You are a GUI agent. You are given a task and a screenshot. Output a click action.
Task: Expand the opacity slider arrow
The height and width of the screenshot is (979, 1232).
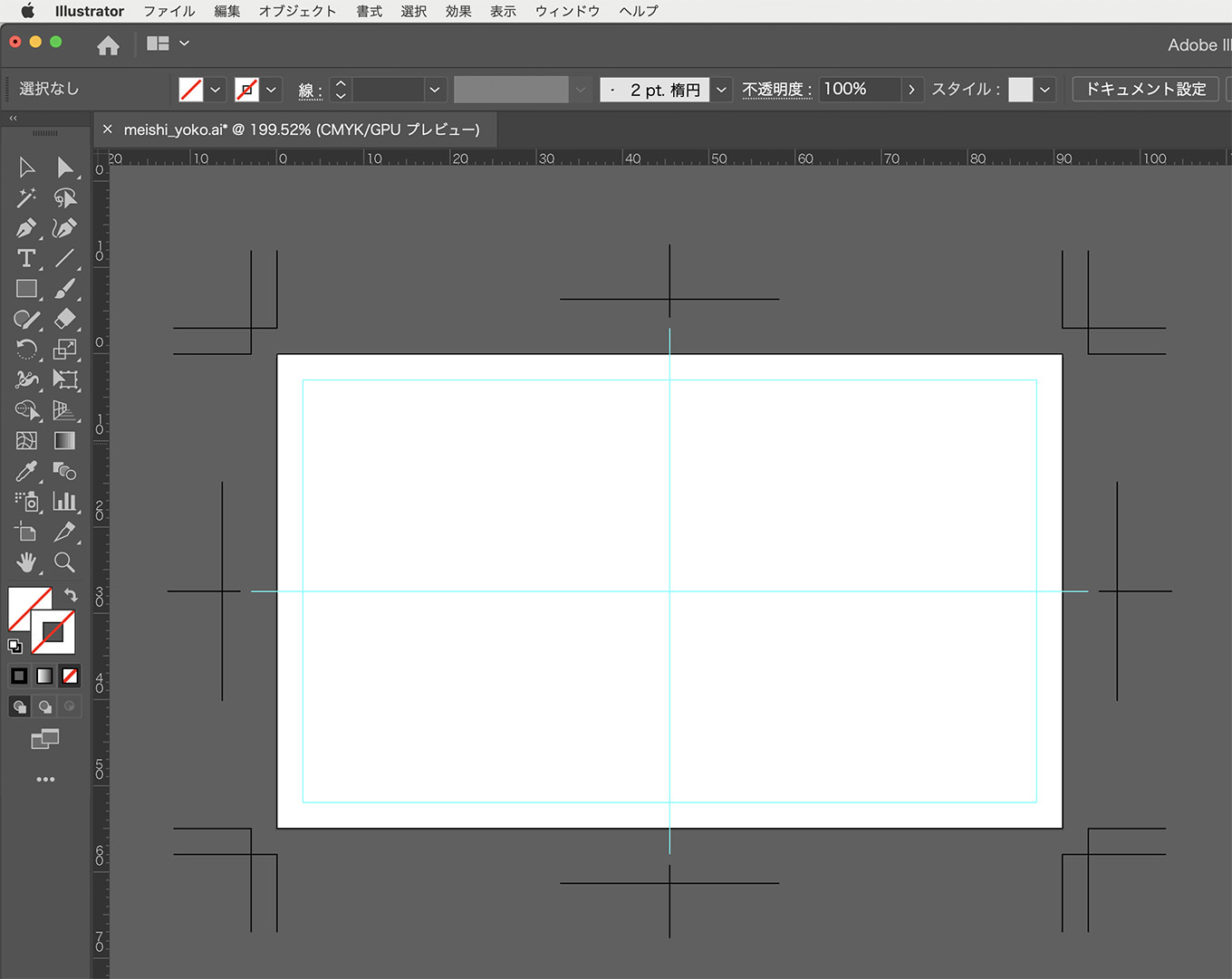coord(911,90)
